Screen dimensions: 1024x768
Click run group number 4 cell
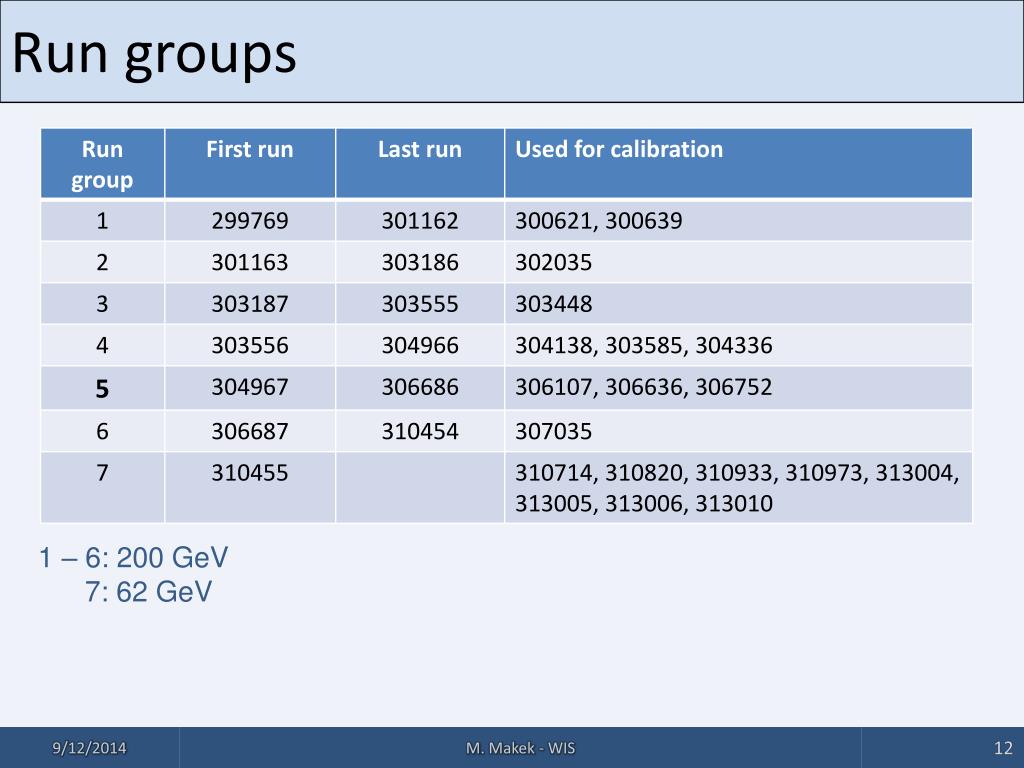[103, 345]
